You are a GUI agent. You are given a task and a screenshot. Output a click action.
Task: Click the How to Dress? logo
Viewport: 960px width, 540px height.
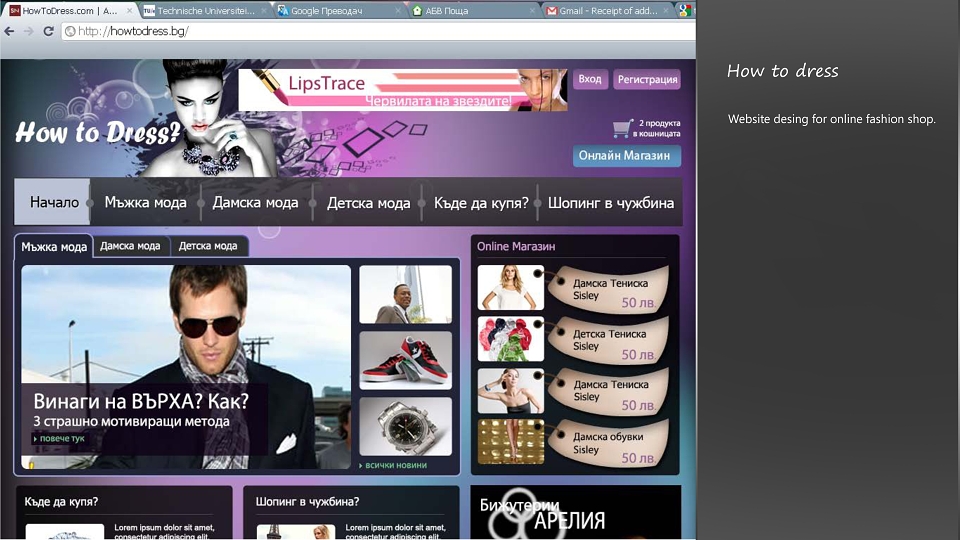pyautogui.click(x=98, y=132)
